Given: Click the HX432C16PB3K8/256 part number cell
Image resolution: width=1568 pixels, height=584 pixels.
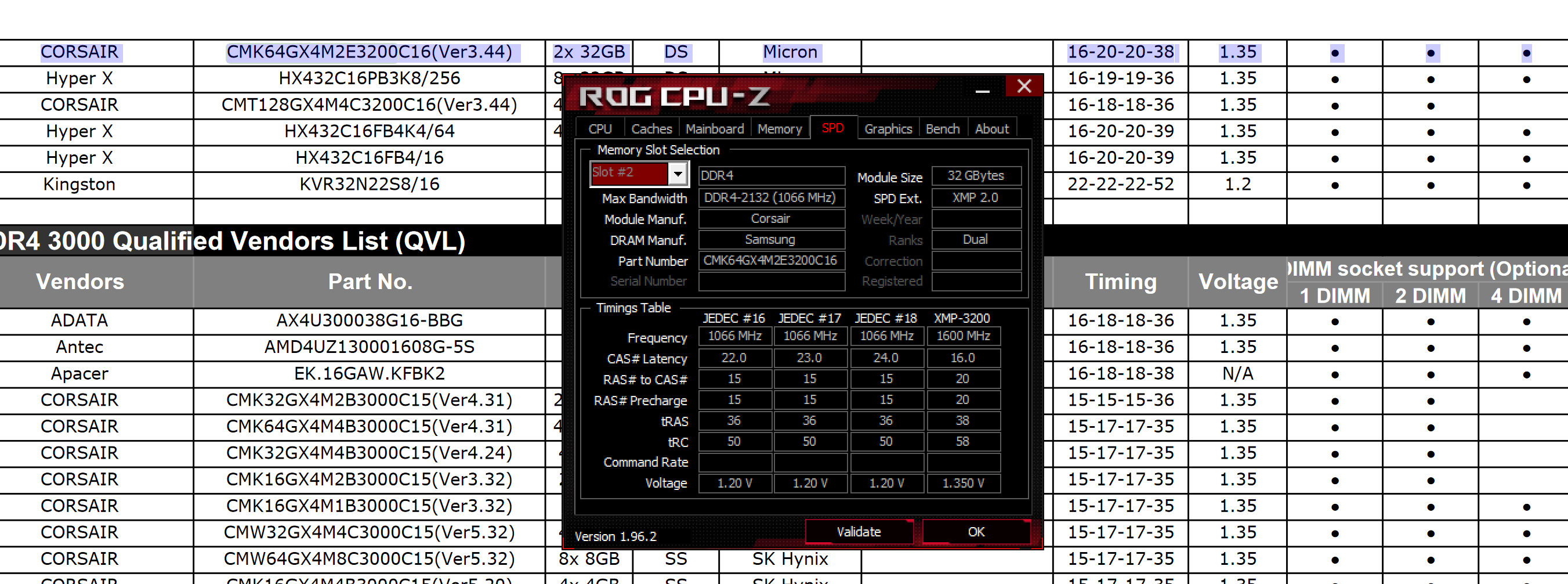Looking at the screenshot, I should click(370, 78).
